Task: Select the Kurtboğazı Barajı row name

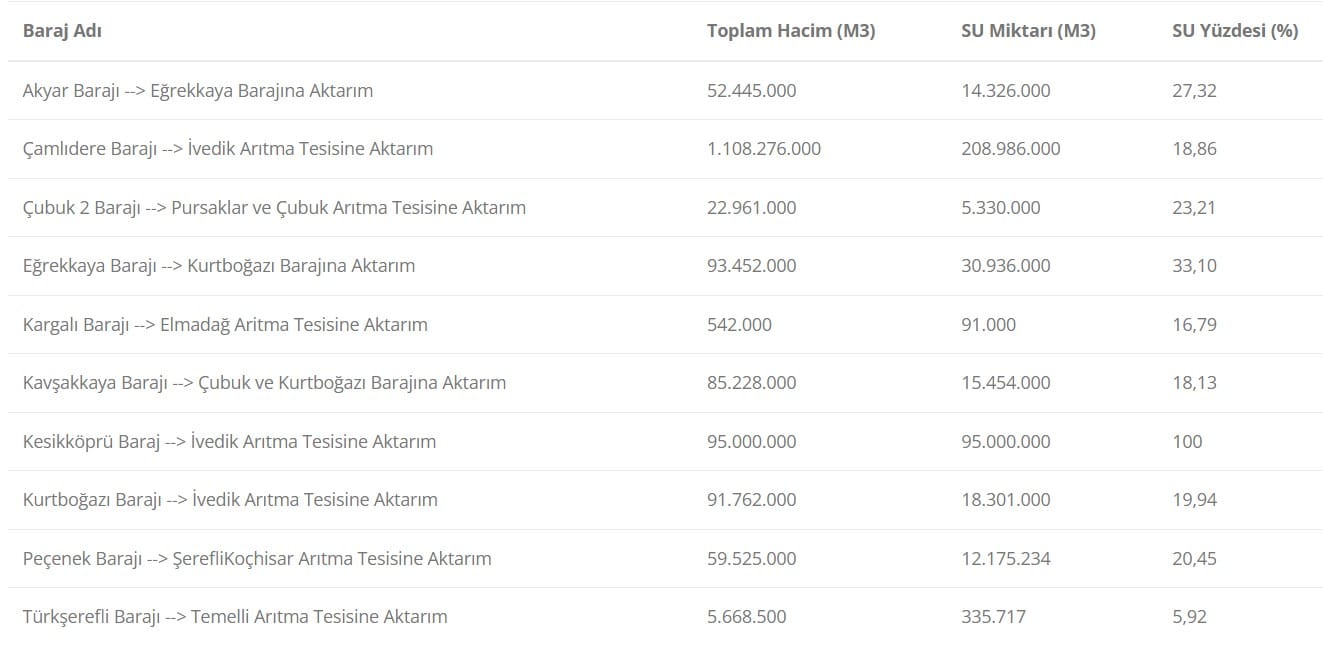Action: click(x=230, y=500)
